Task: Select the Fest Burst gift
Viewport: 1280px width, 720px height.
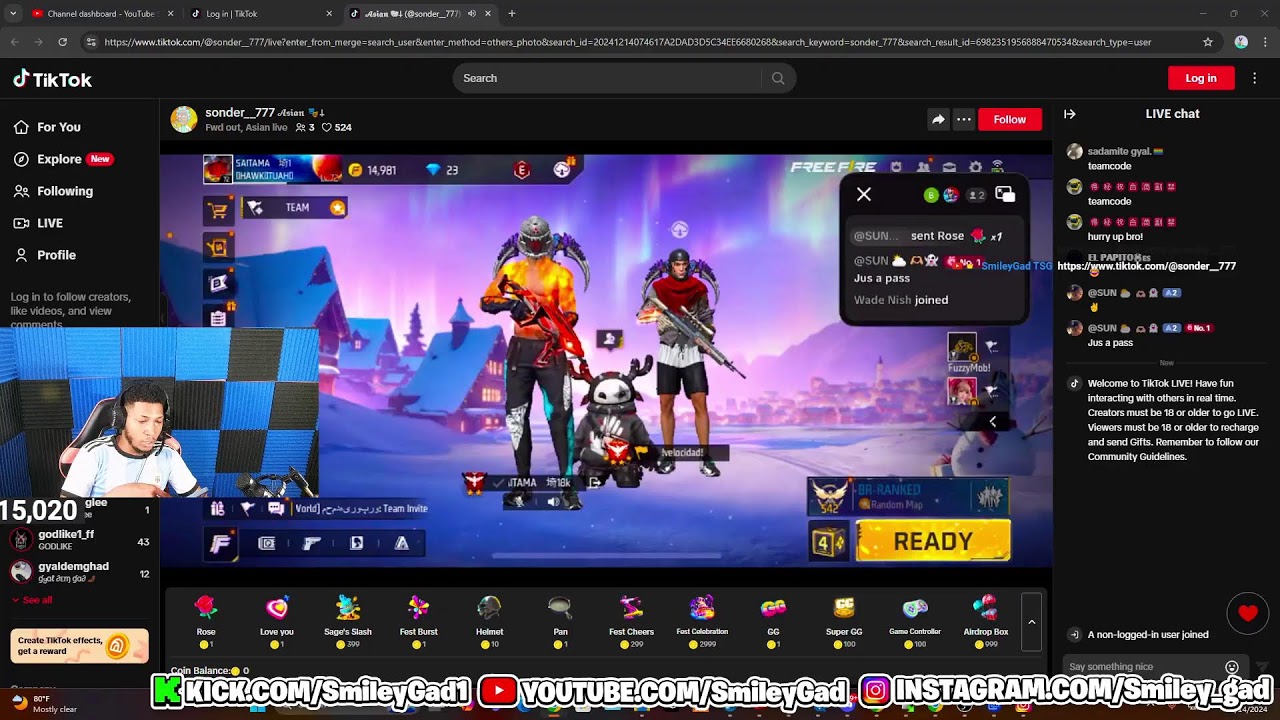Action: (419, 620)
